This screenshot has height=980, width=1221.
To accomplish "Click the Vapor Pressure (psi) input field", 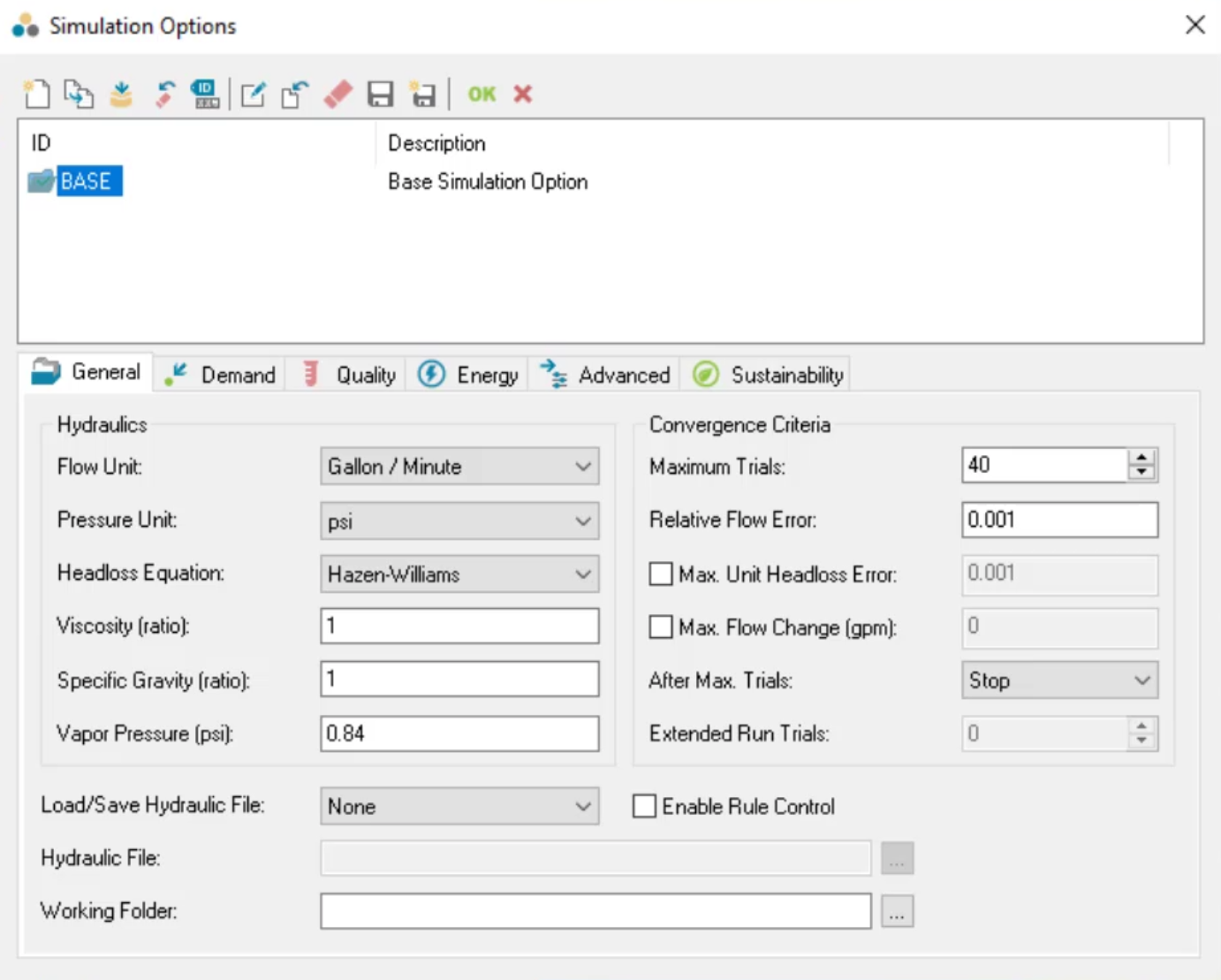I will (459, 733).
